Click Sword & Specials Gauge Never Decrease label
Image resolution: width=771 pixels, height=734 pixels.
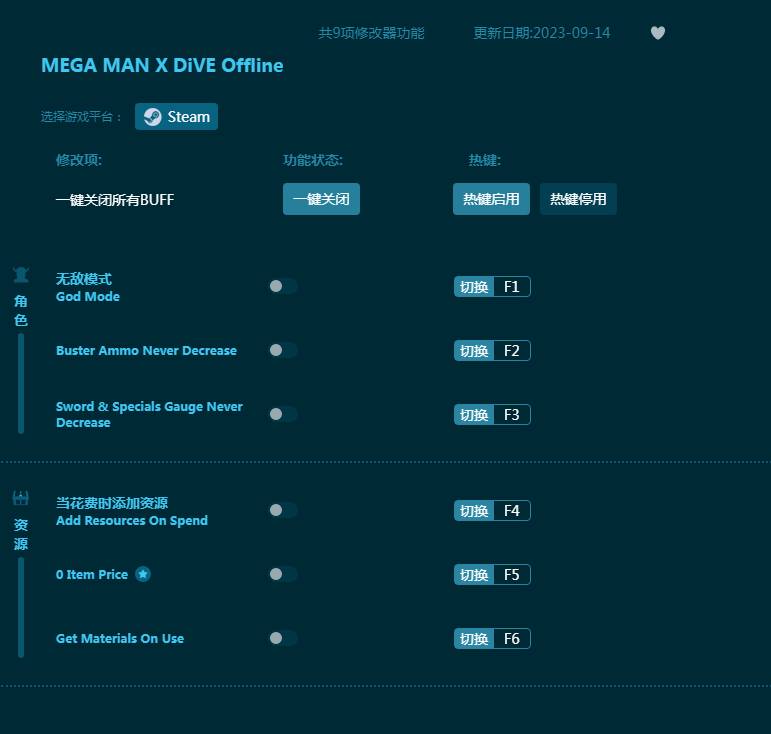149,414
